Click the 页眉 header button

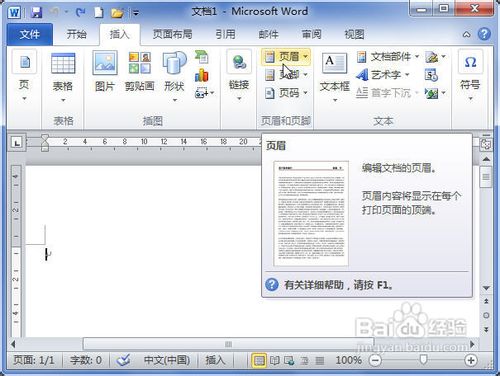(286, 57)
